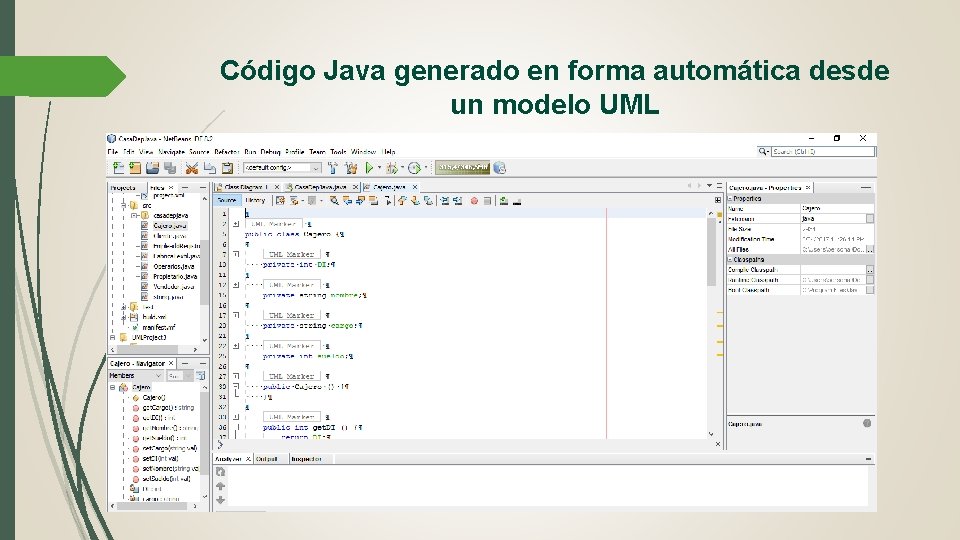Click the Search (Ctrl+I) input field
This screenshot has width=960, height=540.
pyautogui.click(x=822, y=151)
